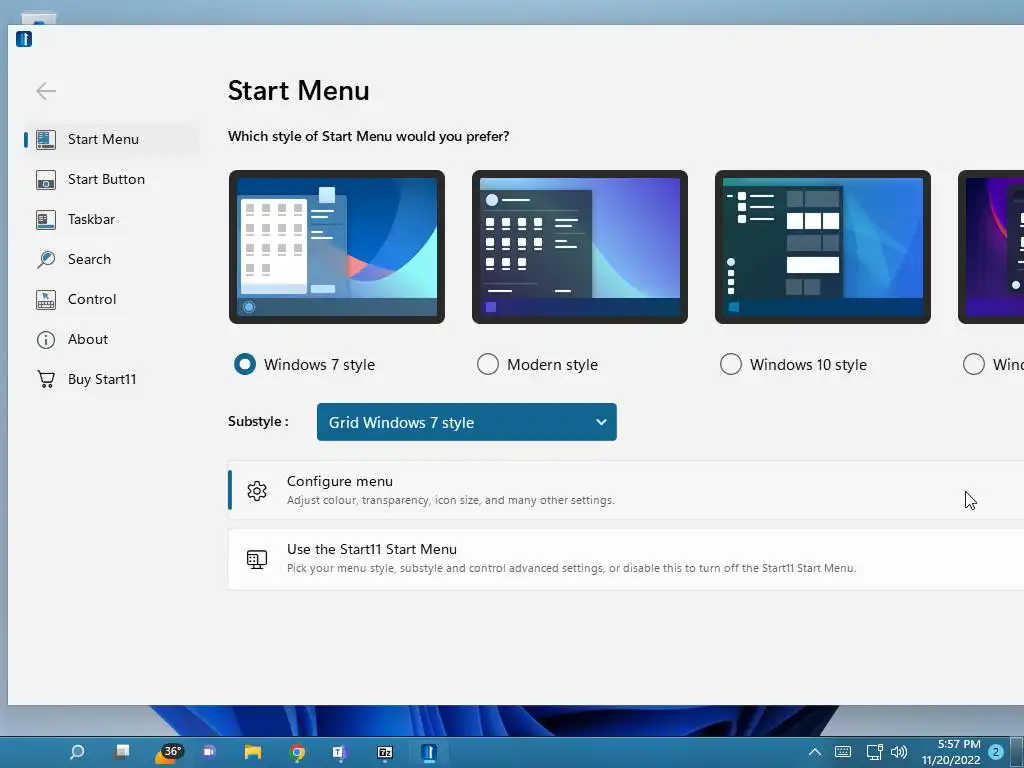This screenshot has width=1024, height=768.
Task: Click the Modern style preview thumbnail
Action: [580, 247]
